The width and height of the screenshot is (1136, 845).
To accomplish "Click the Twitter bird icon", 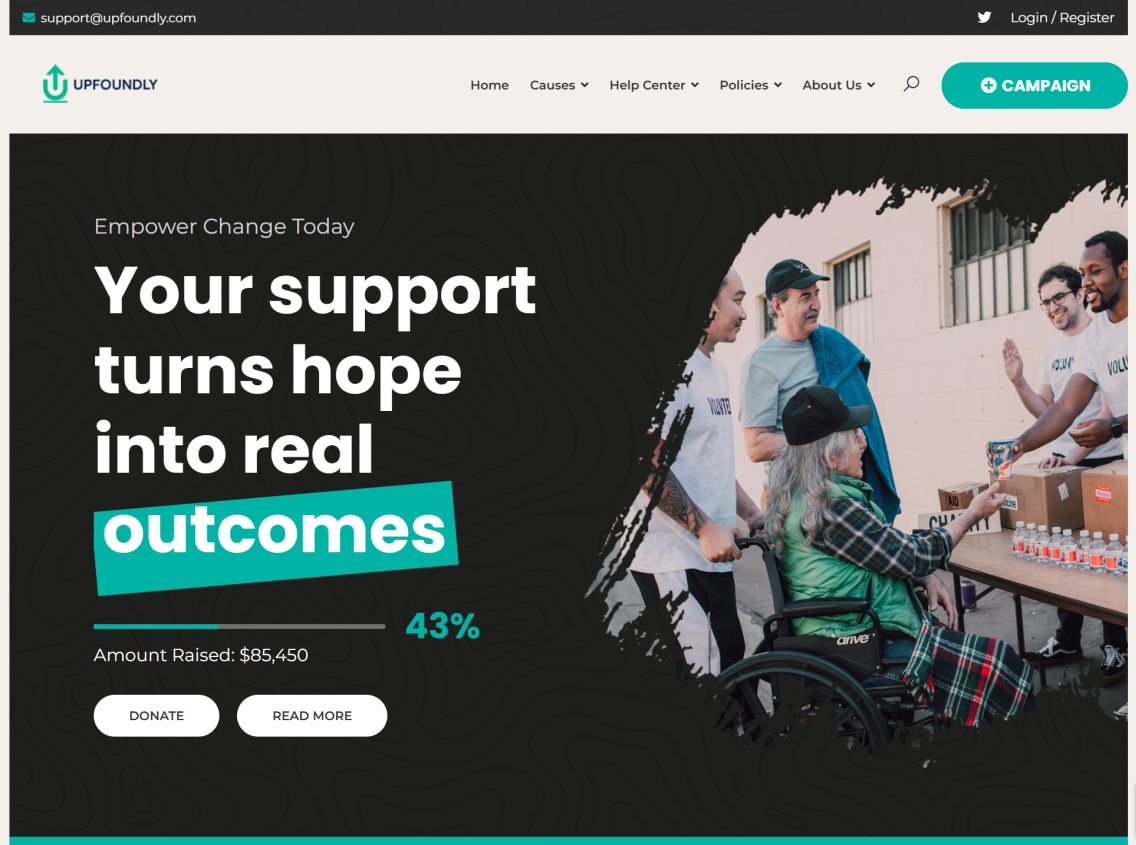I will click(984, 17).
